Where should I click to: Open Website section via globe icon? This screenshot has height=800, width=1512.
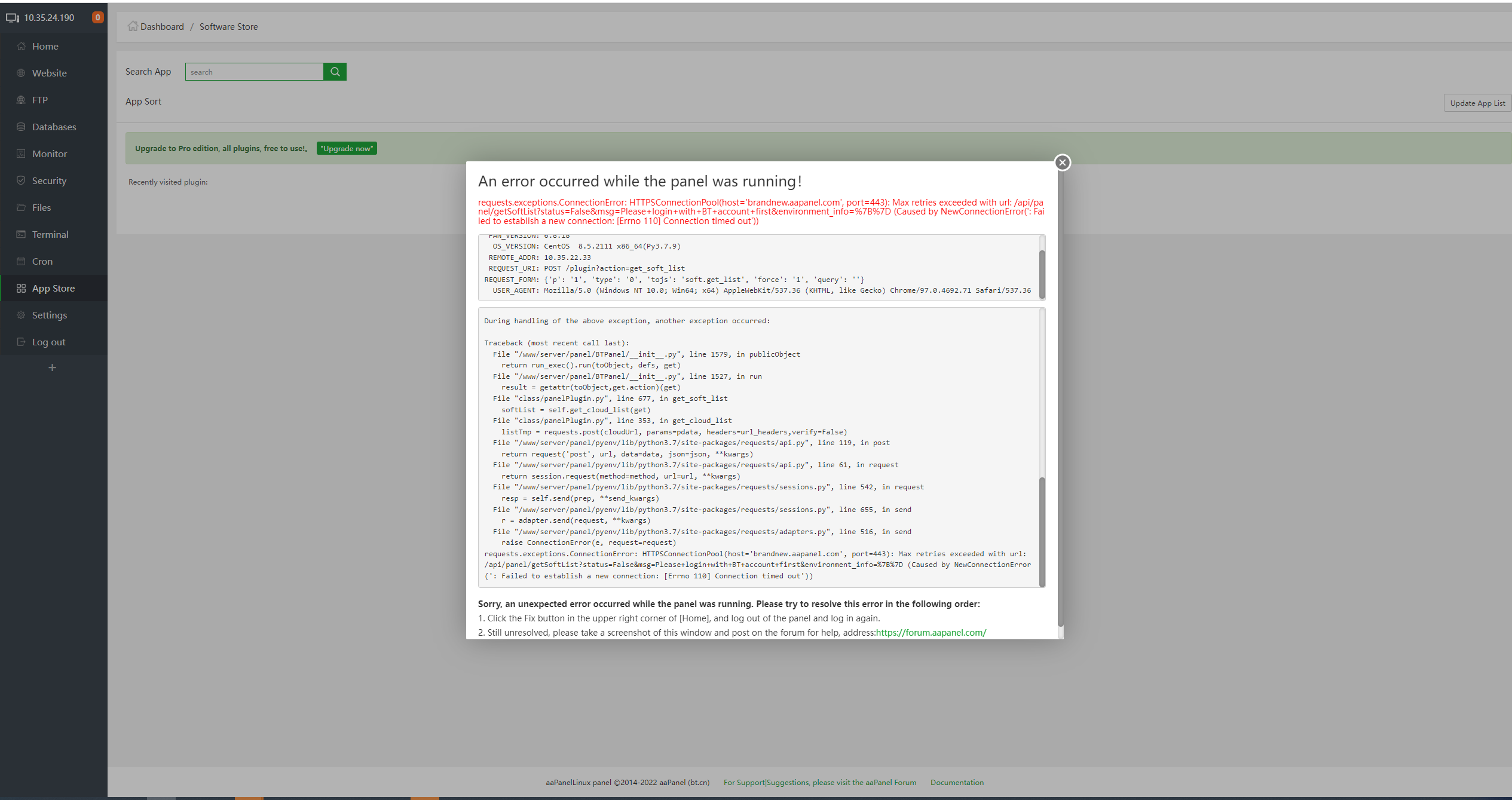(21, 73)
